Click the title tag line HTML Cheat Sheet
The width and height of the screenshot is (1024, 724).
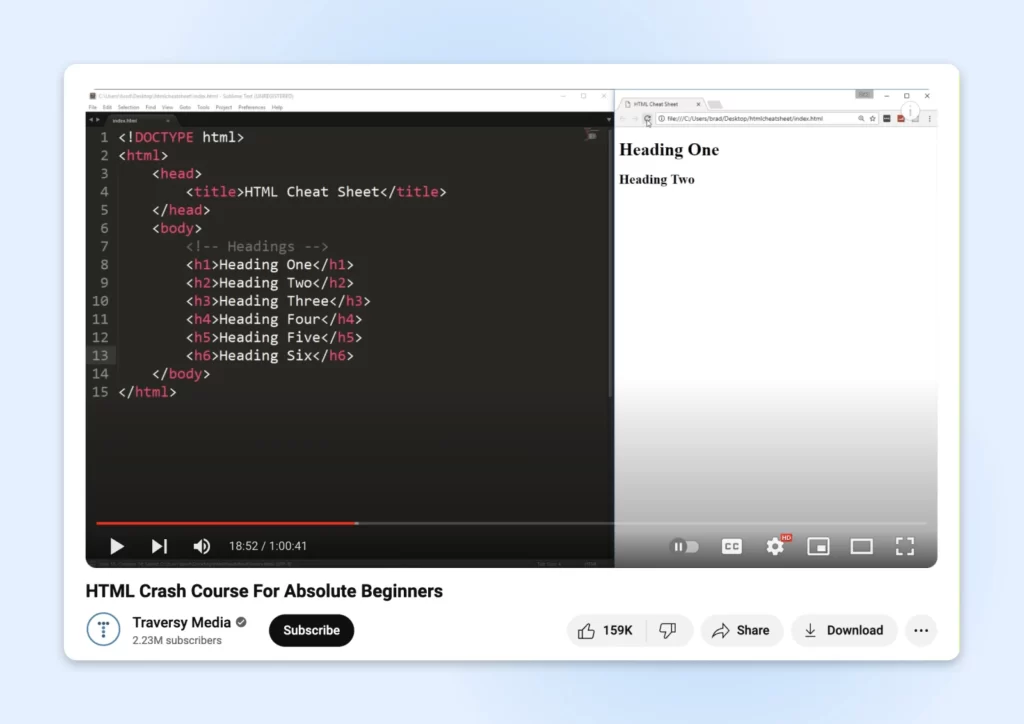tap(316, 192)
